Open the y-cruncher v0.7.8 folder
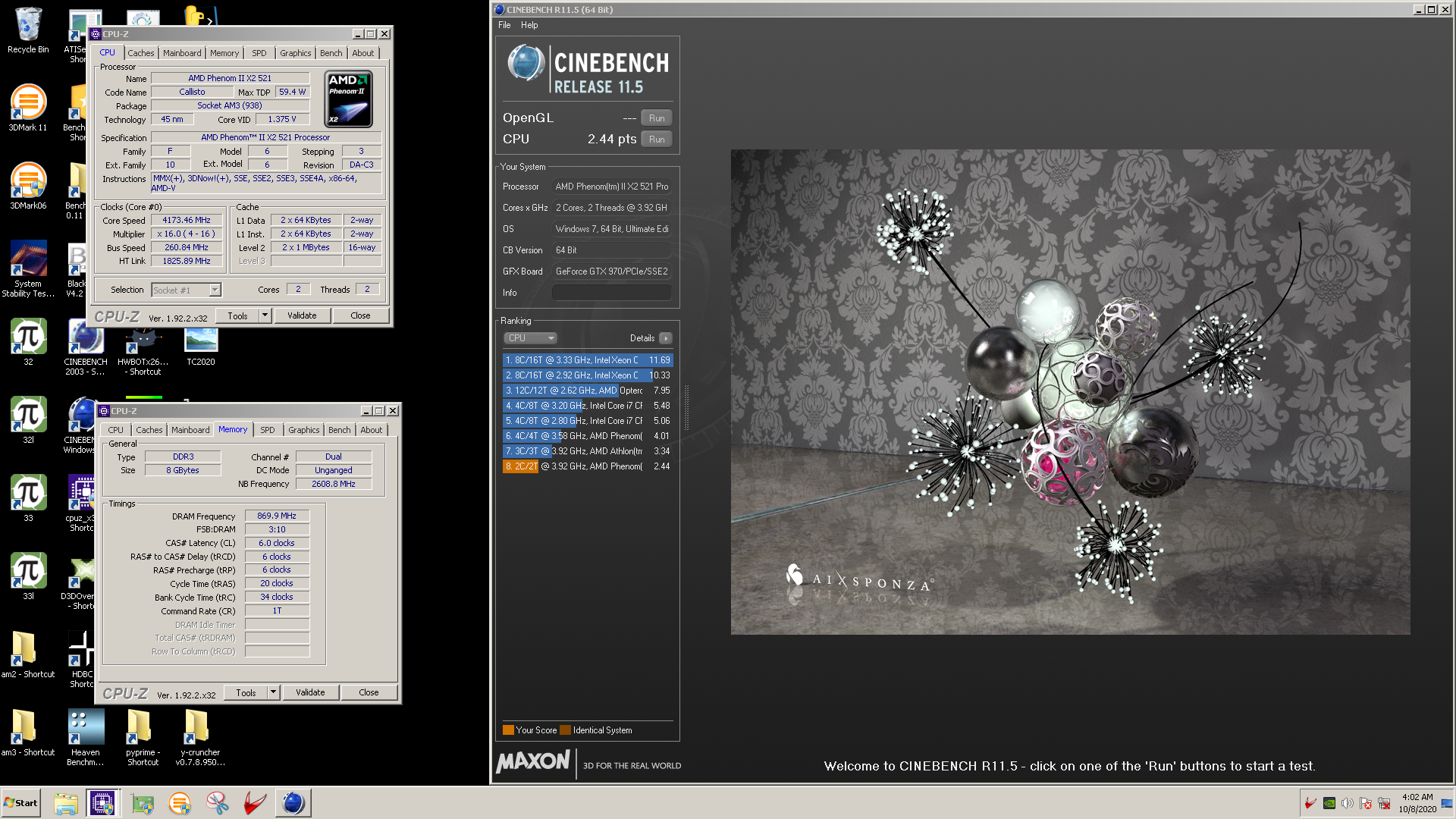1456x819 pixels. [200, 737]
